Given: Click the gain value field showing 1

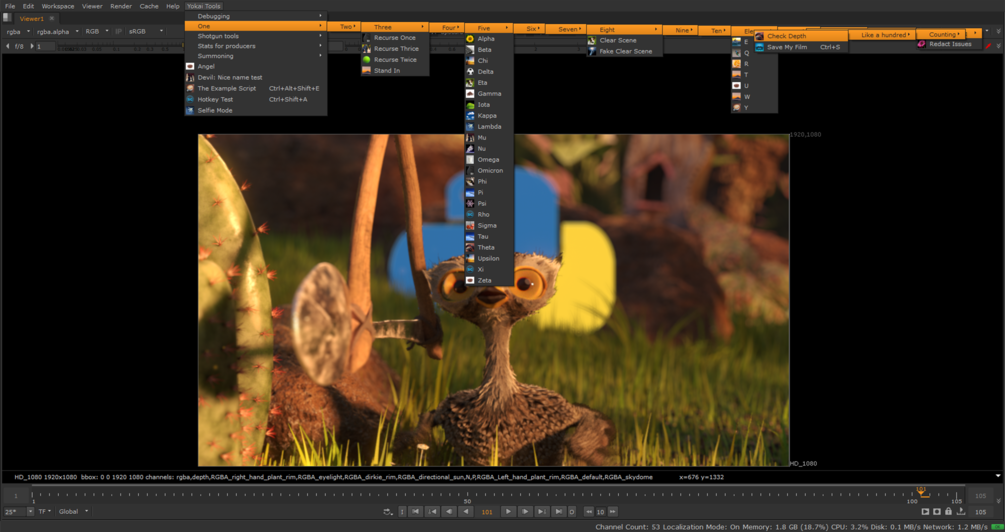Looking at the screenshot, I should coord(46,46).
